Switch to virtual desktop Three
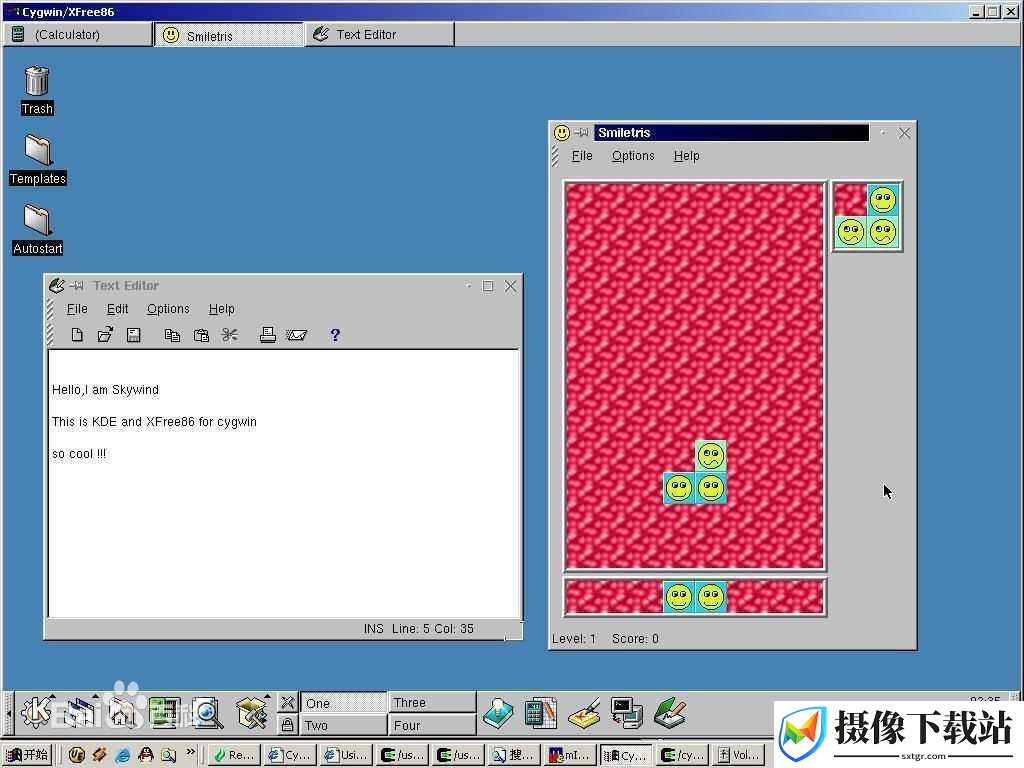The width and height of the screenshot is (1024, 768). pyautogui.click(x=432, y=703)
